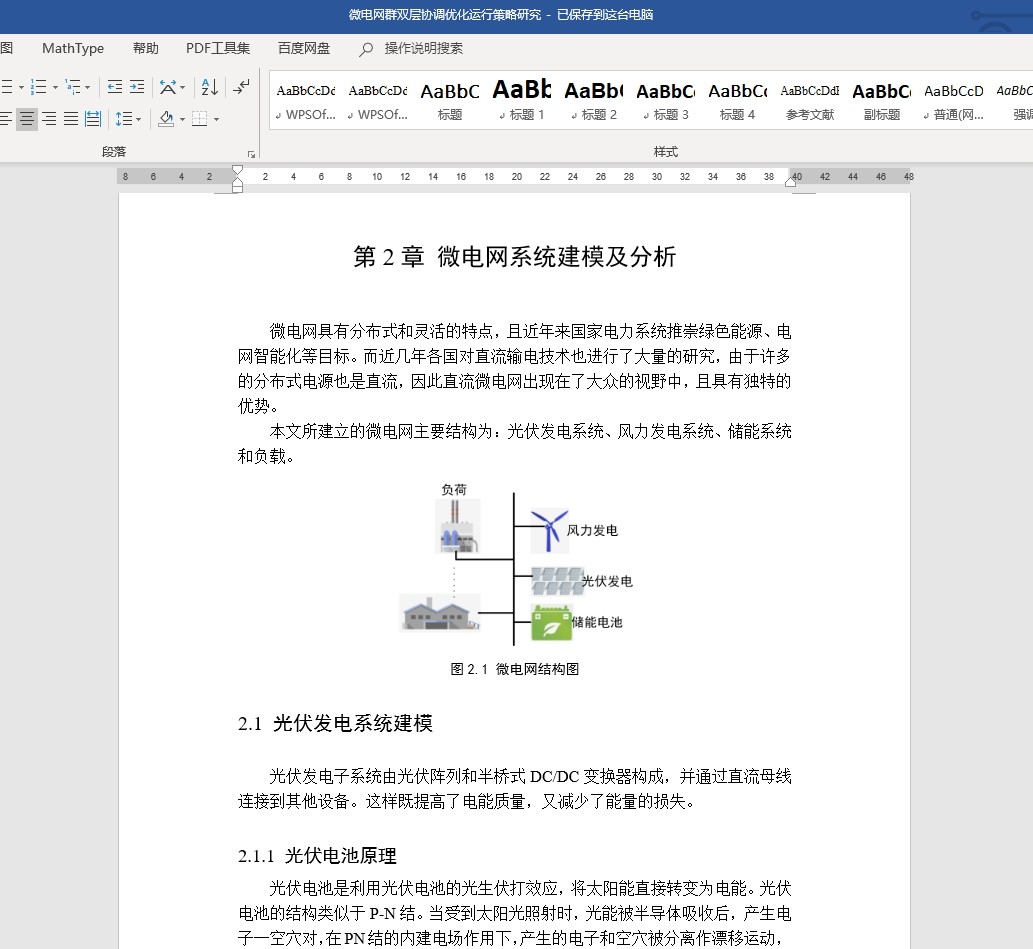Viewport: 1033px width, 949px height.
Task: Click the decrease indent icon
Action: pyautogui.click(x=115, y=87)
